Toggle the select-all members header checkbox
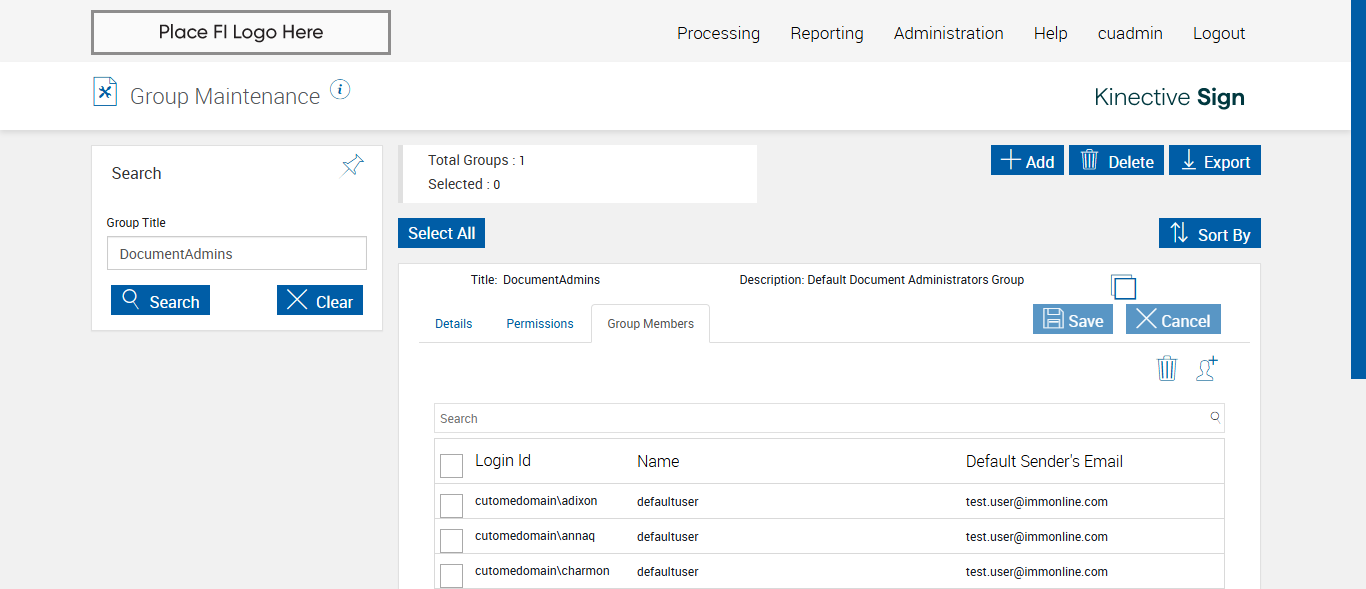 click(451, 466)
